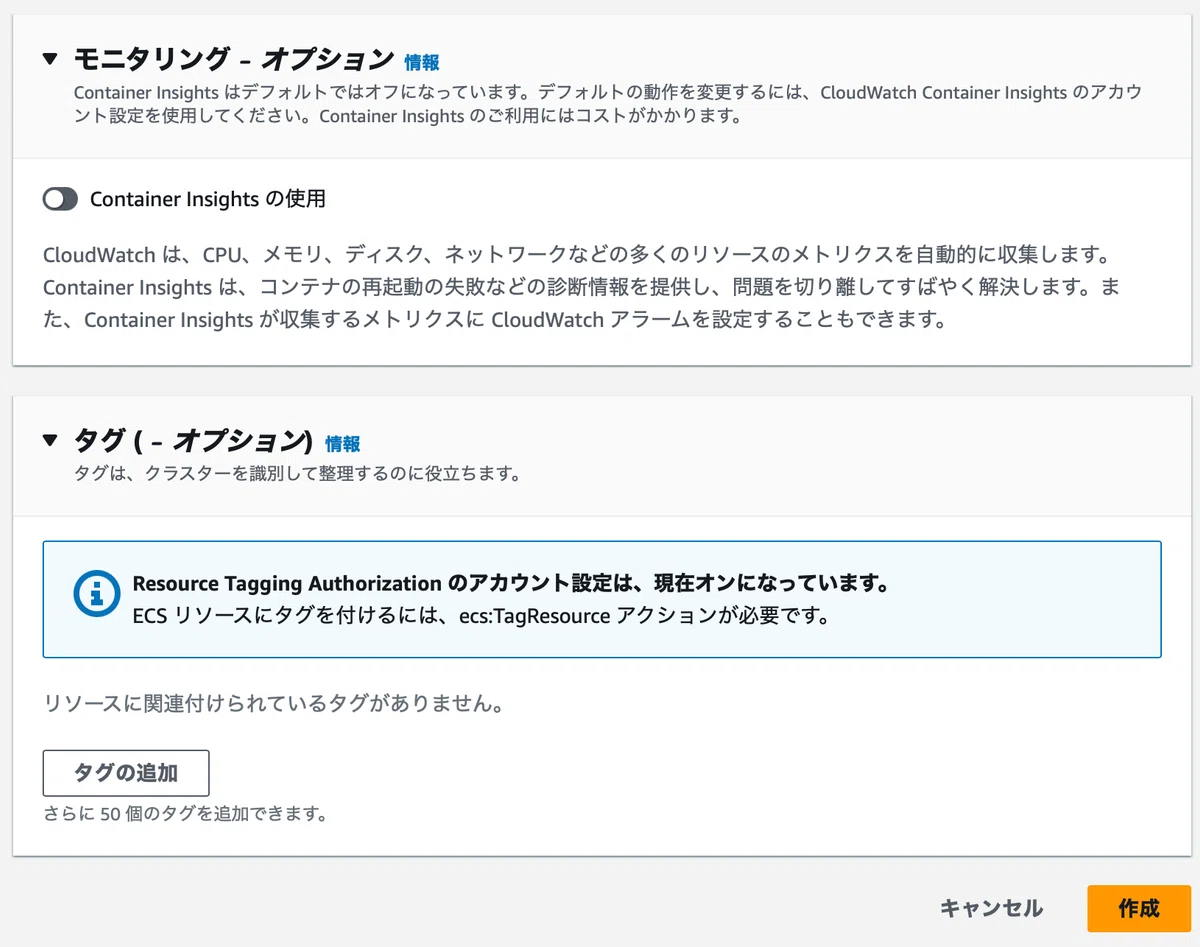Toggle the Container Insights の使用 switch
Screen dimensions: 1200x947
pyautogui.click(x=60, y=200)
